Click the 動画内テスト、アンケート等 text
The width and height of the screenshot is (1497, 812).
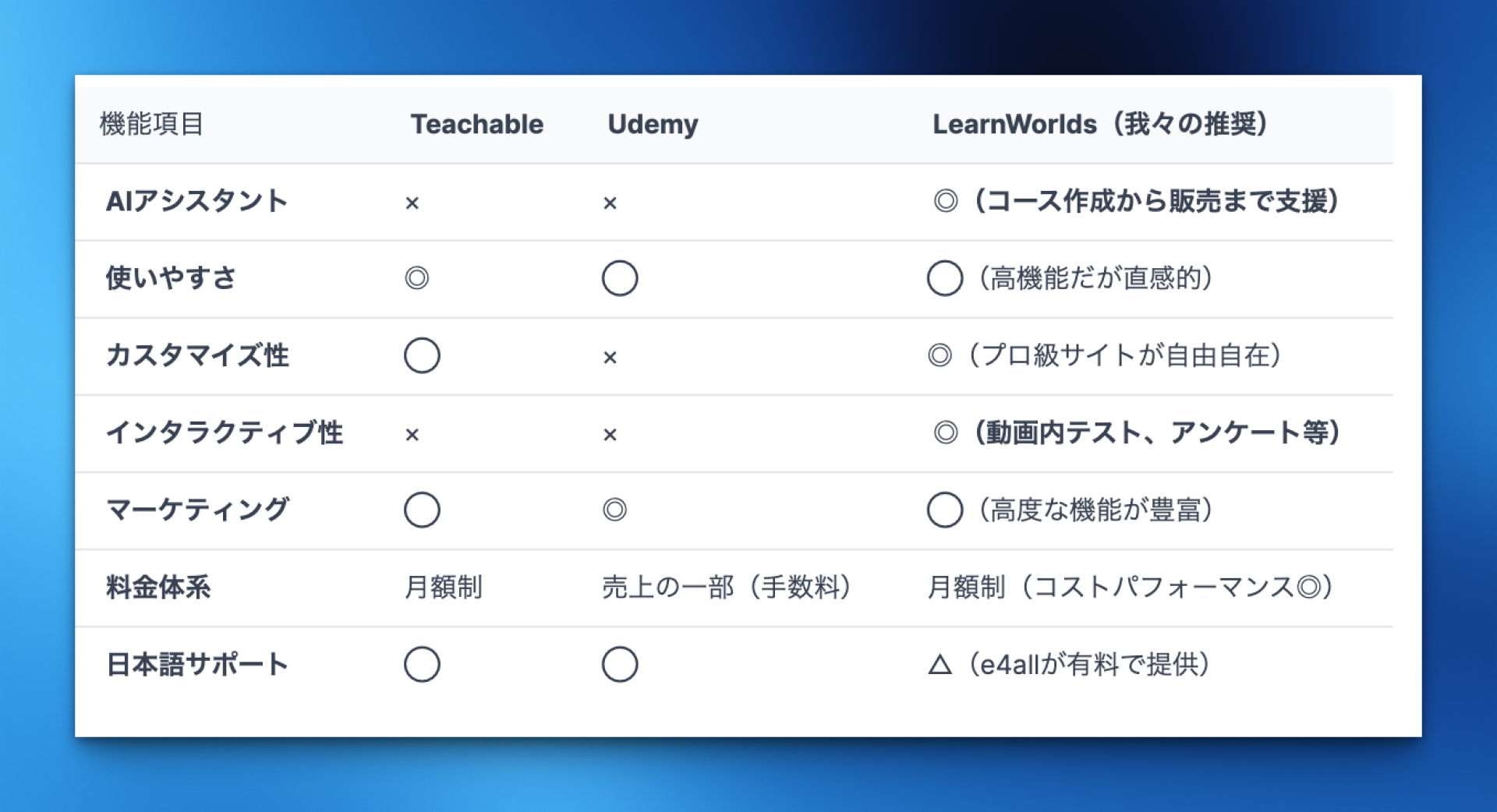pyautogui.click(x=1155, y=432)
